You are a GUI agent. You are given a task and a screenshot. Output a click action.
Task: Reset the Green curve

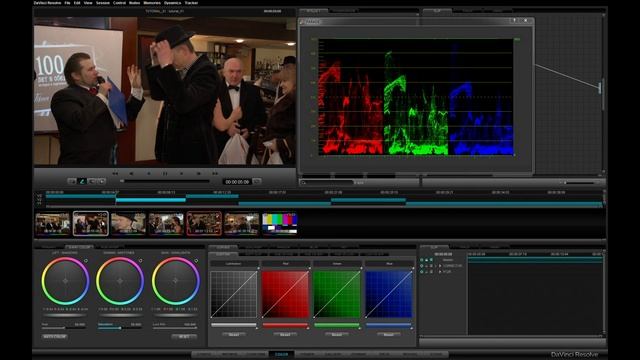337,334
